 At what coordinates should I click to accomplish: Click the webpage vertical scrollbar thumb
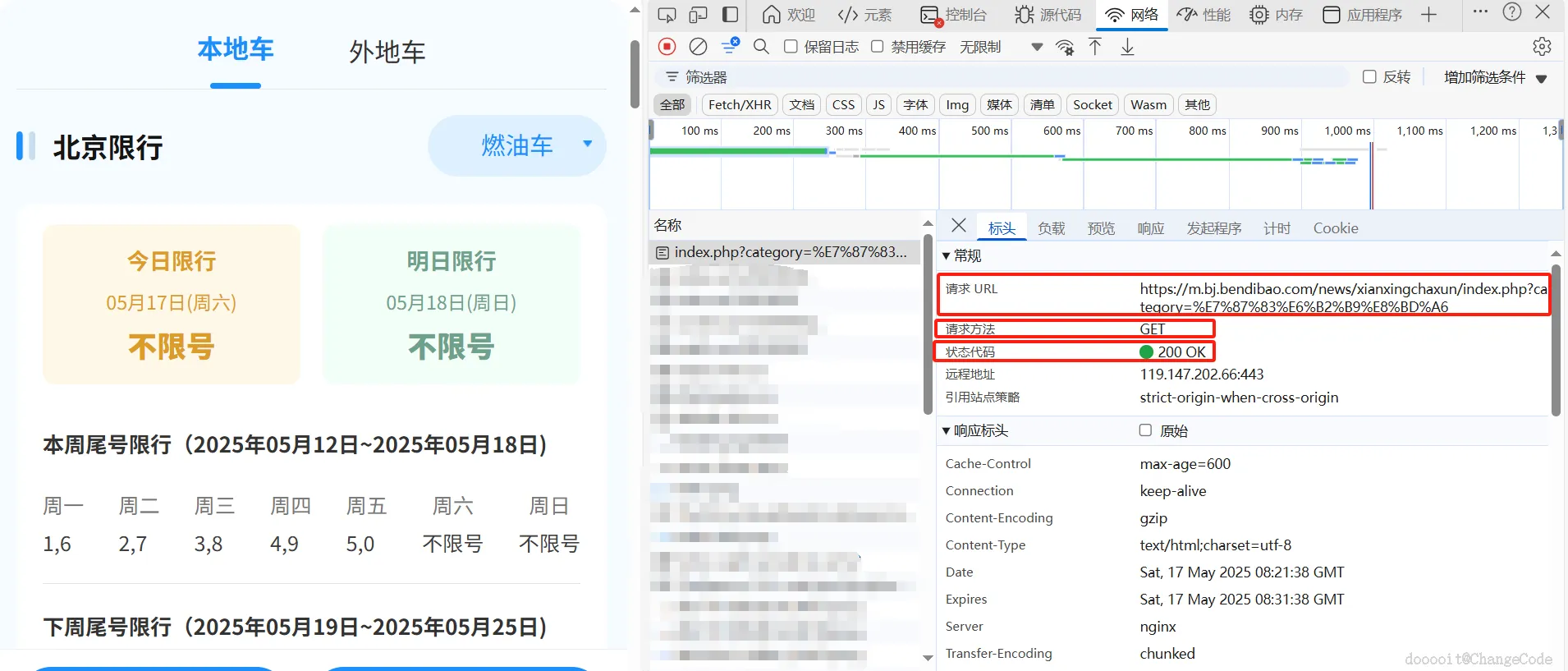pyautogui.click(x=635, y=74)
